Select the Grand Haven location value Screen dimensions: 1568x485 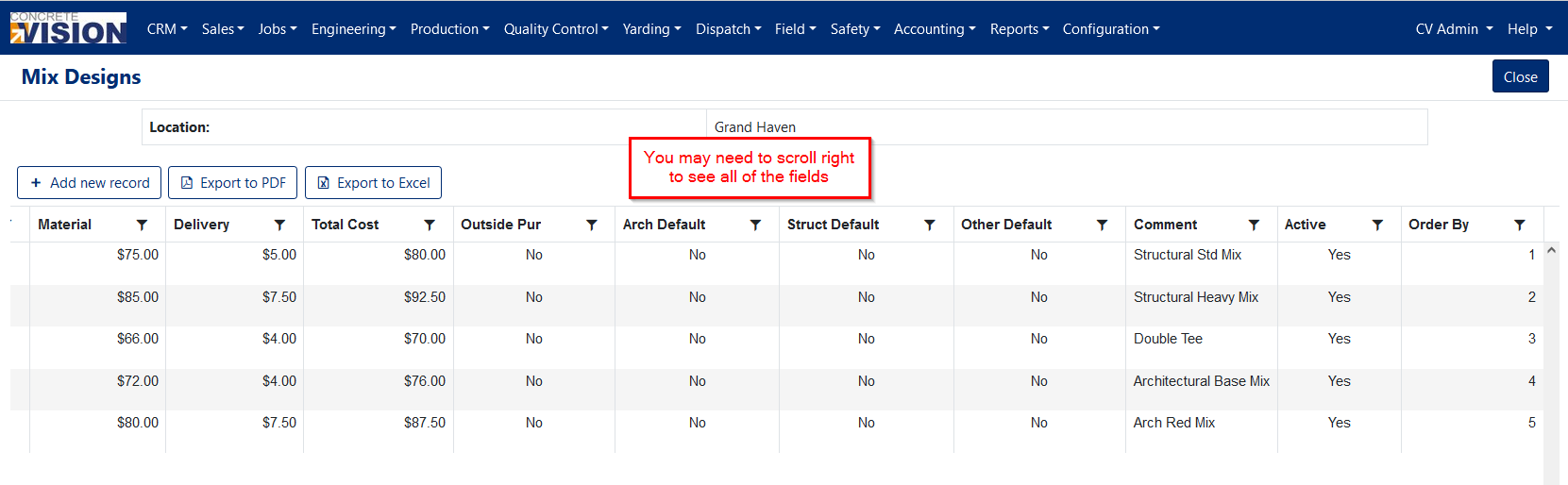754,127
